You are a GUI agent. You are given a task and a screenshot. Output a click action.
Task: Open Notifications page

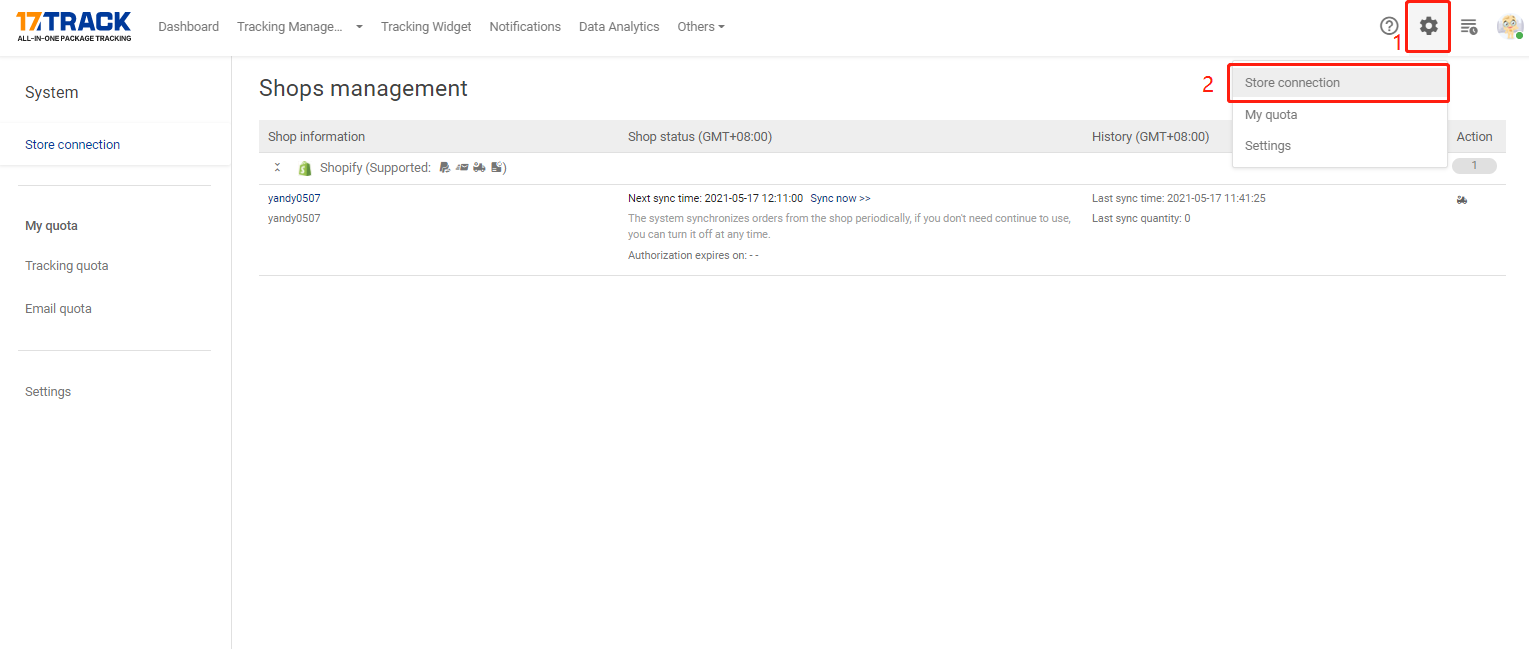tap(525, 27)
